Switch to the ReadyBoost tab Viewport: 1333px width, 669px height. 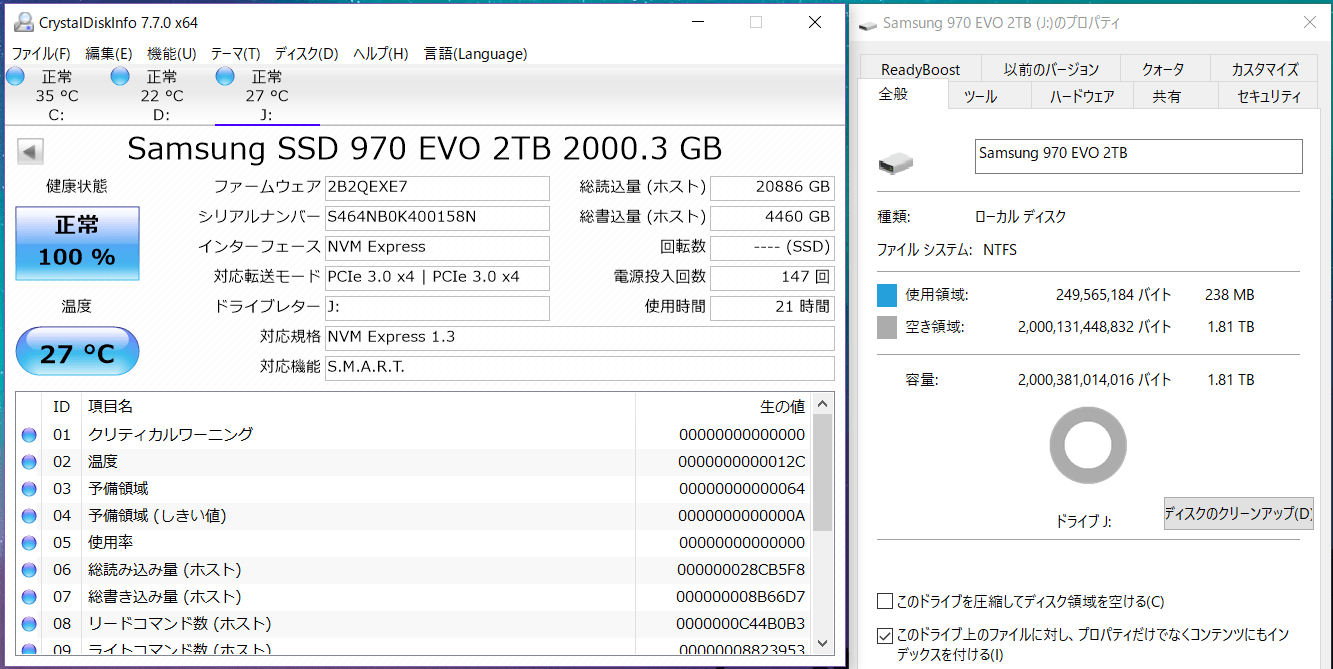tap(920, 69)
